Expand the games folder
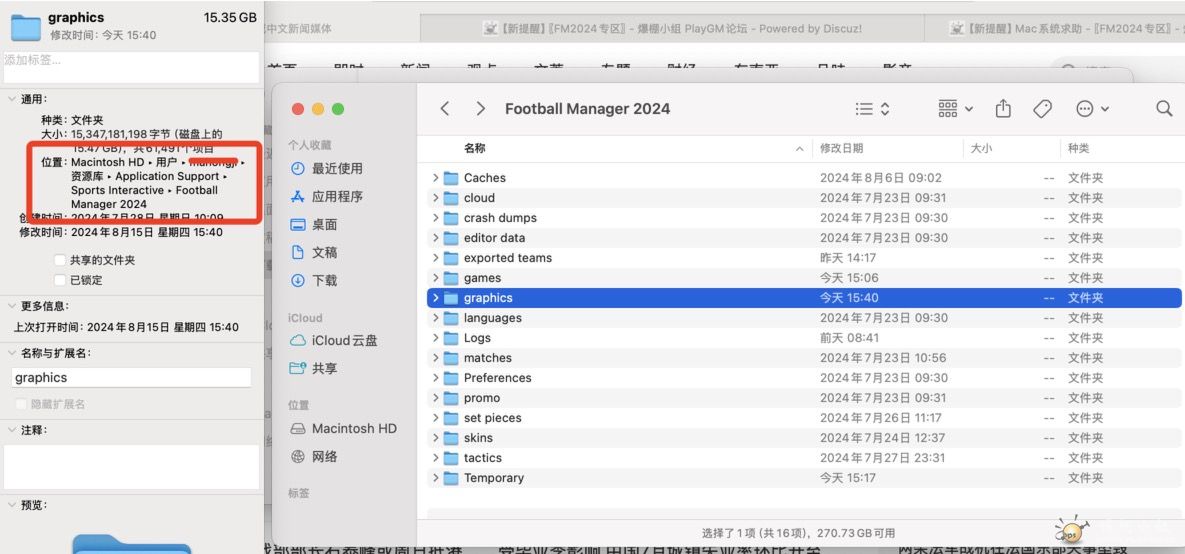1185x554 pixels. 435,278
